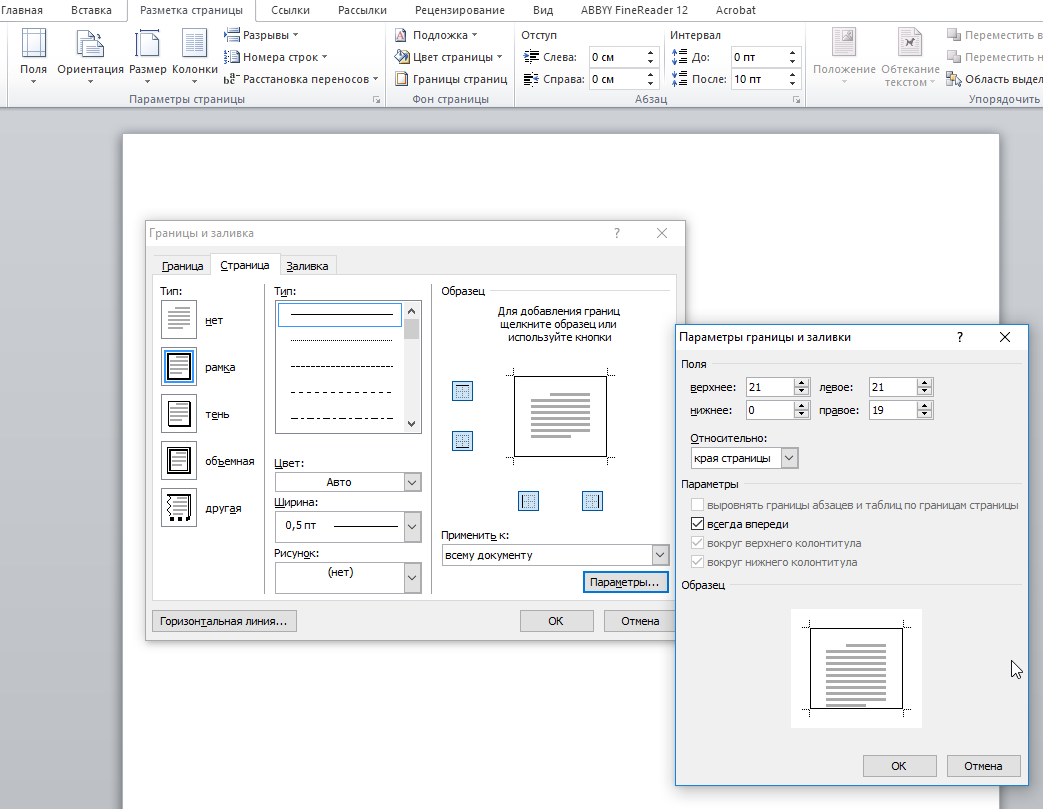Image resolution: width=1043 pixels, height=809 pixels.
Task: Toggle the bottom border button in preview
Action: point(462,441)
